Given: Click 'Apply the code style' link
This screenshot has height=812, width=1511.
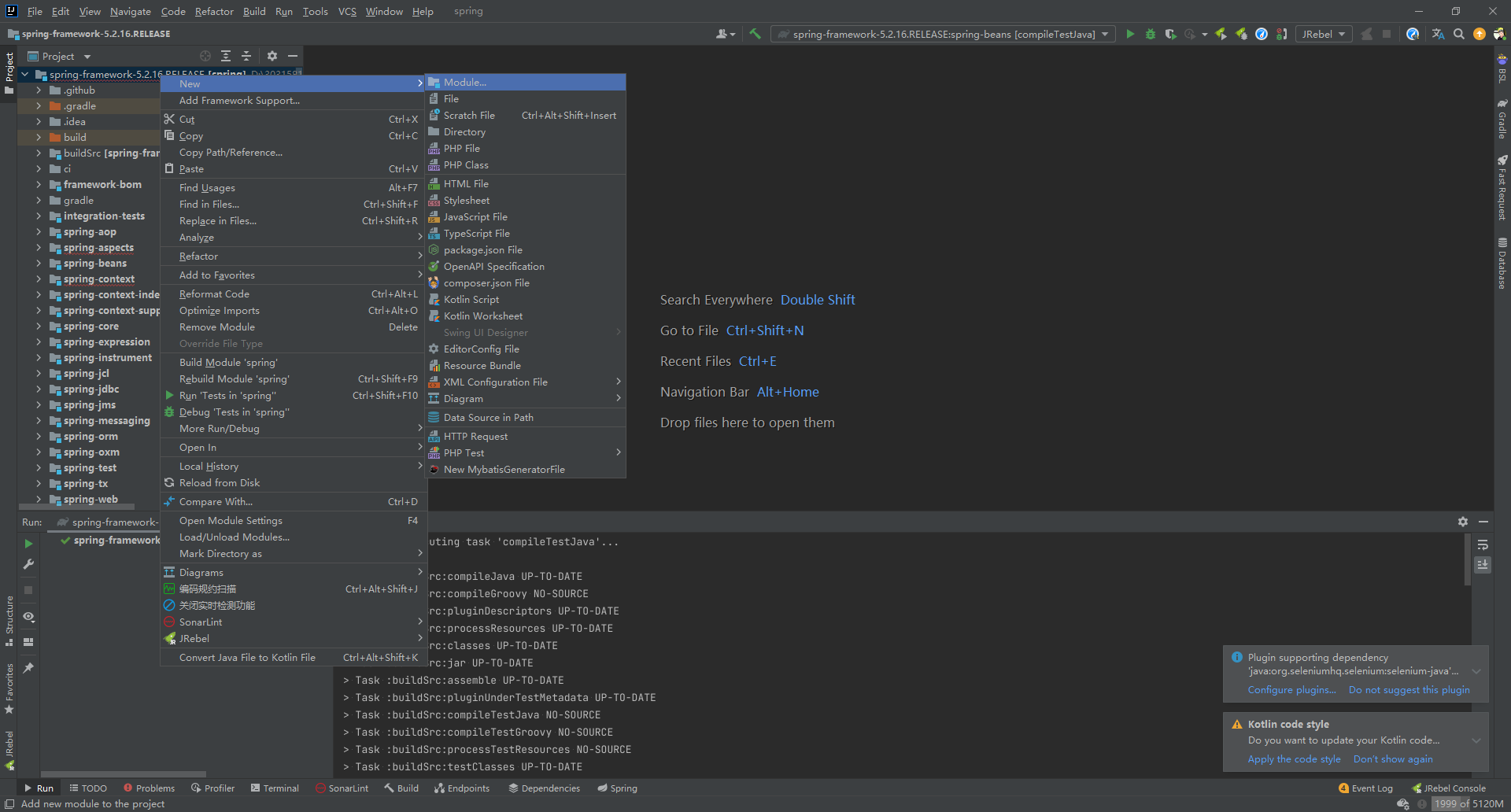Looking at the screenshot, I should point(1295,759).
